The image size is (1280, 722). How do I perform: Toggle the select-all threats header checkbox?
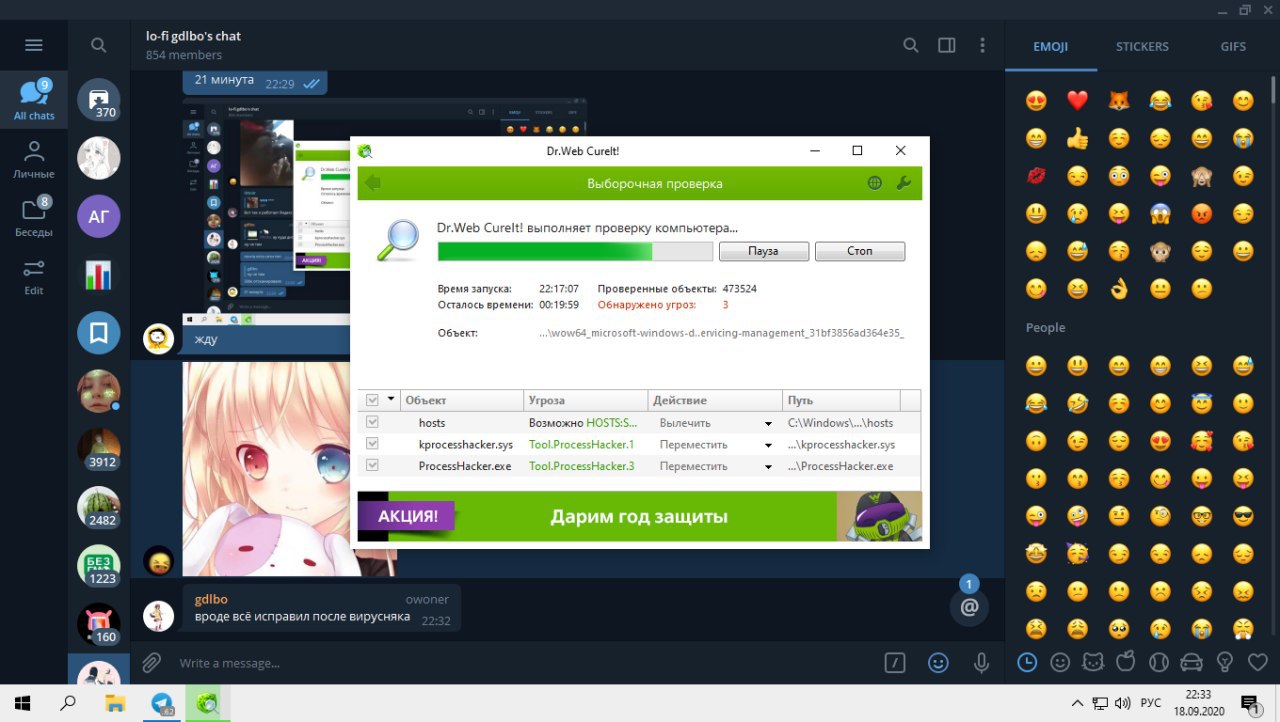[x=373, y=400]
